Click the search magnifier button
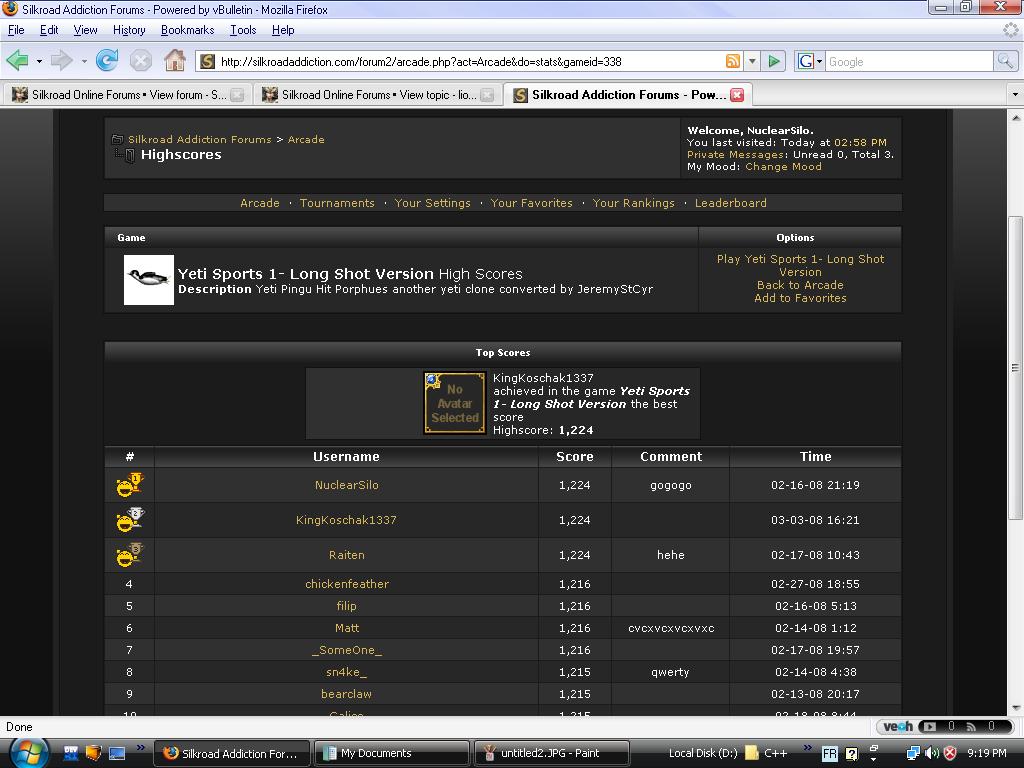Viewport: 1024px width, 768px height. [x=1006, y=61]
